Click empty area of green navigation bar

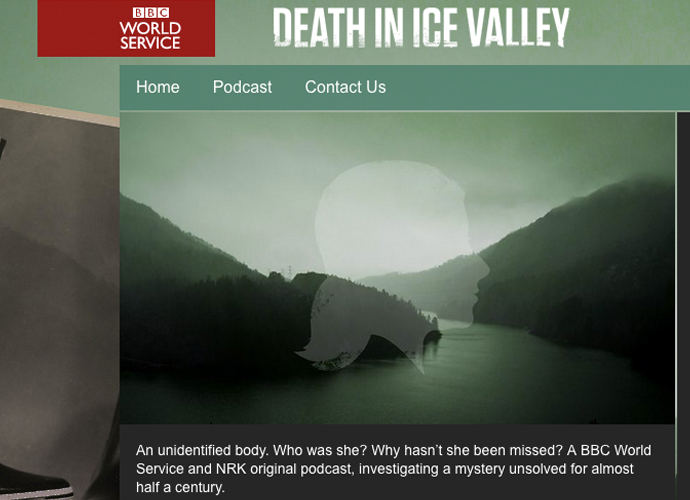pyautogui.click(x=537, y=87)
